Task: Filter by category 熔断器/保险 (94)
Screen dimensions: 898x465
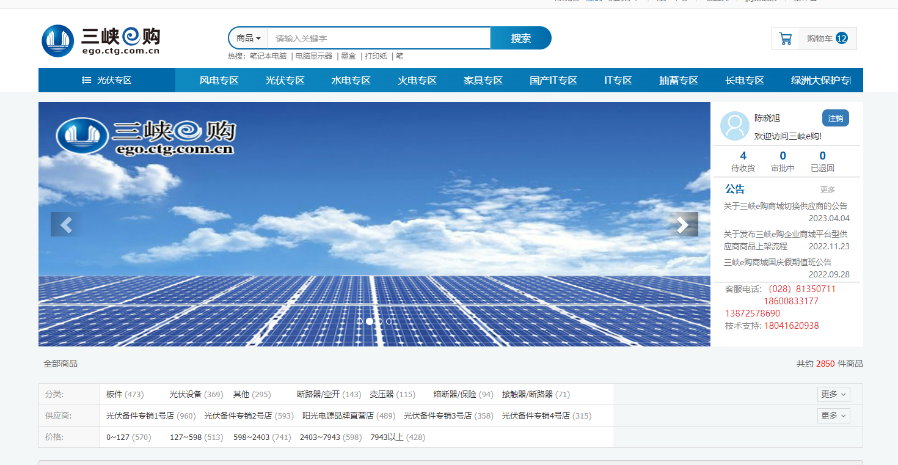Action: (x=463, y=395)
